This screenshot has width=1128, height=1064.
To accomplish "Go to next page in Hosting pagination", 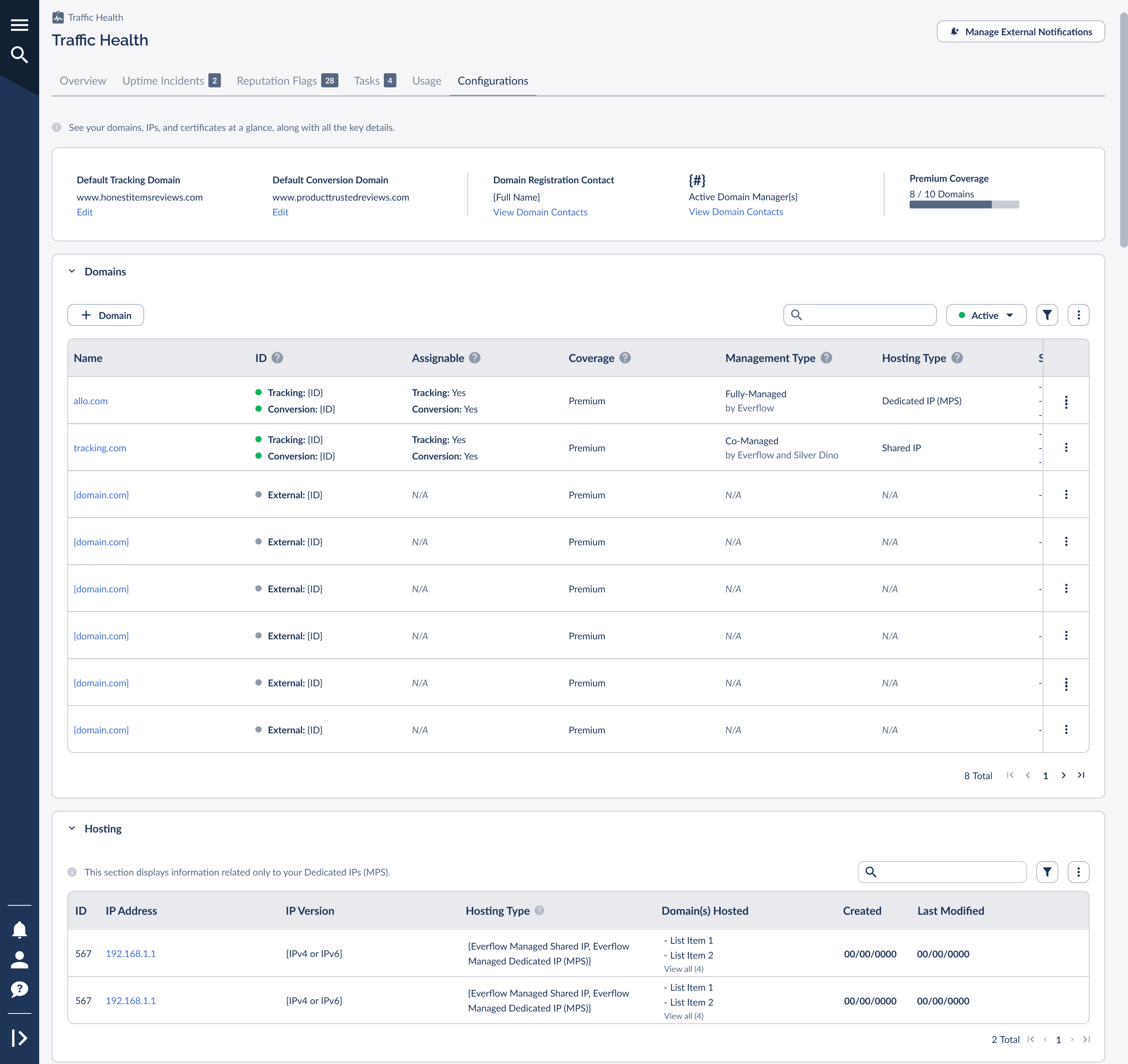I will tap(1072, 1040).
